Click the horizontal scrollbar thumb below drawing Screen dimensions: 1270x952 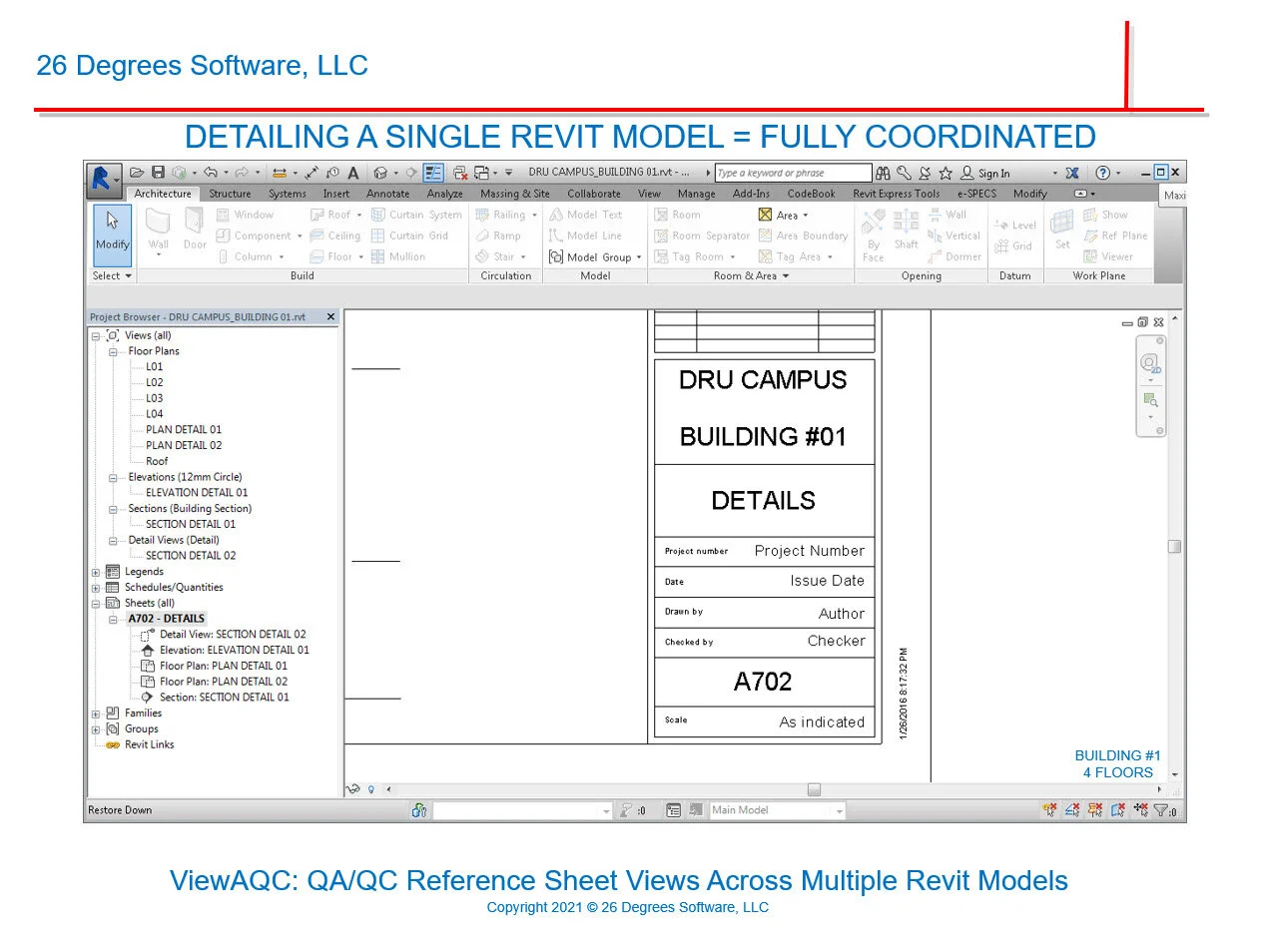[814, 789]
